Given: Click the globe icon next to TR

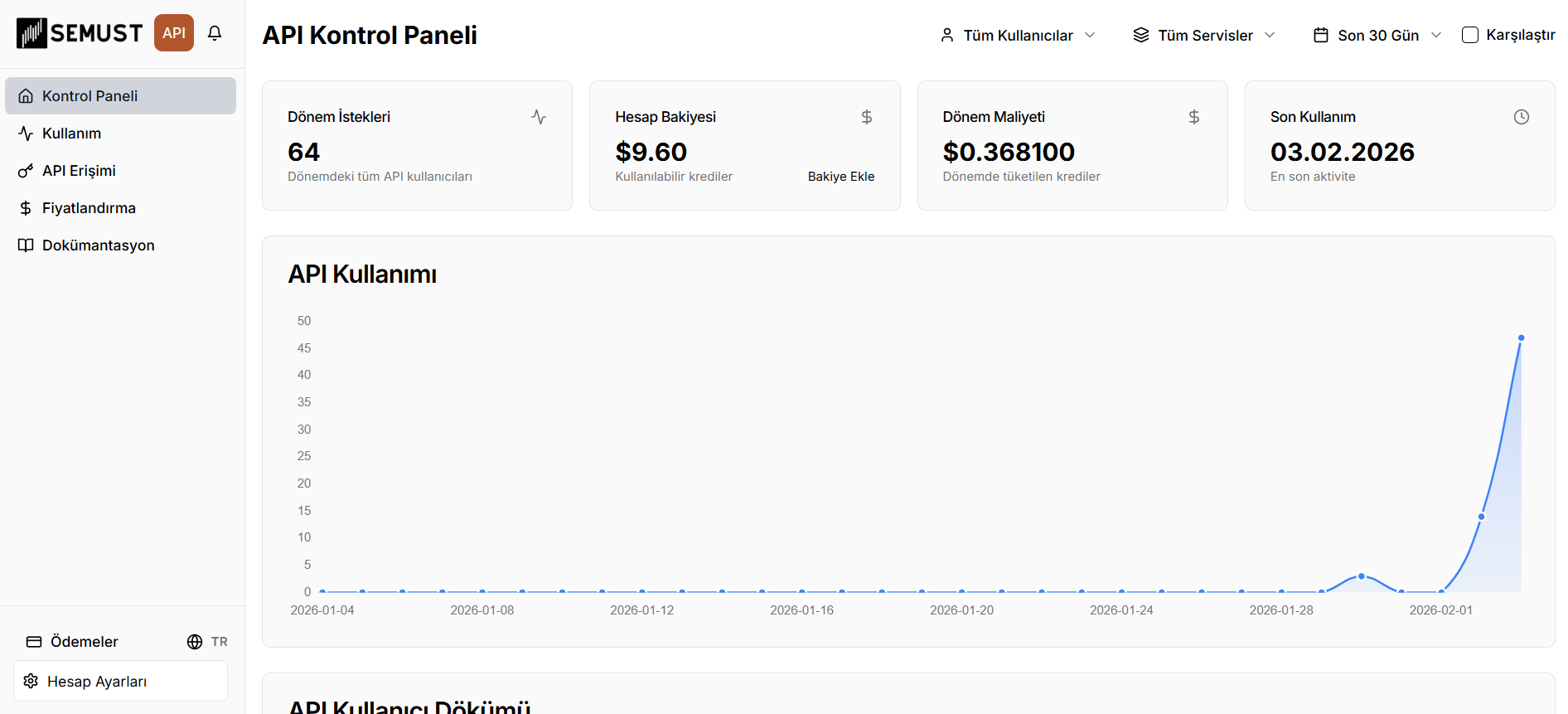Looking at the screenshot, I should click(x=195, y=642).
